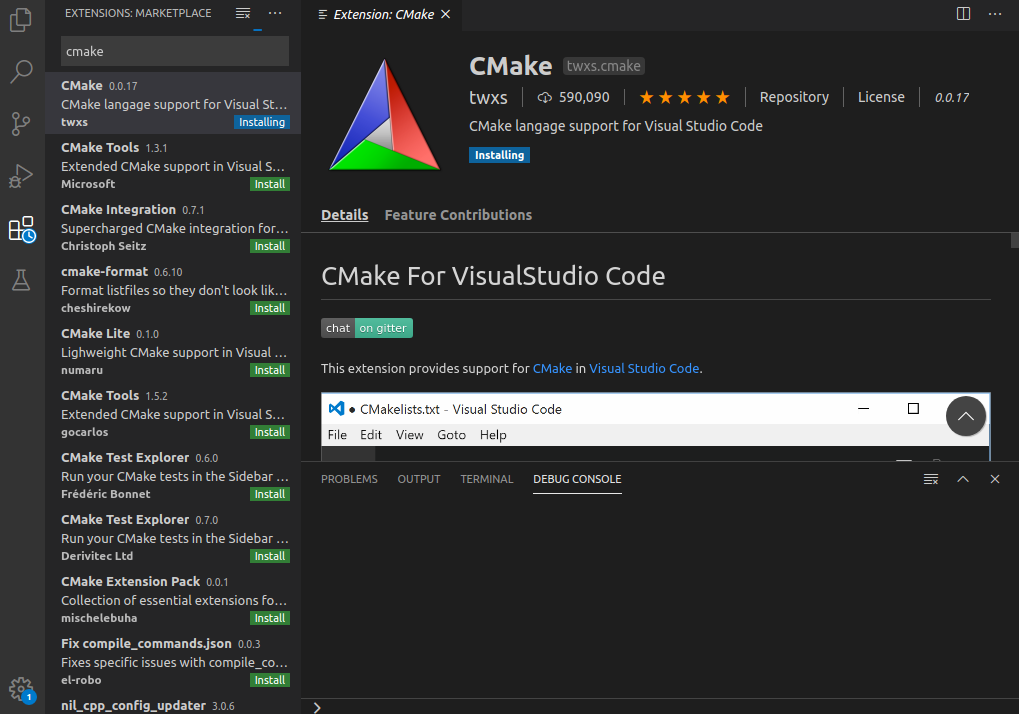Image resolution: width=1019 pixels, height=714 pixels.
Task: Close the Extension: CMake tab
Action: [445, 14]
